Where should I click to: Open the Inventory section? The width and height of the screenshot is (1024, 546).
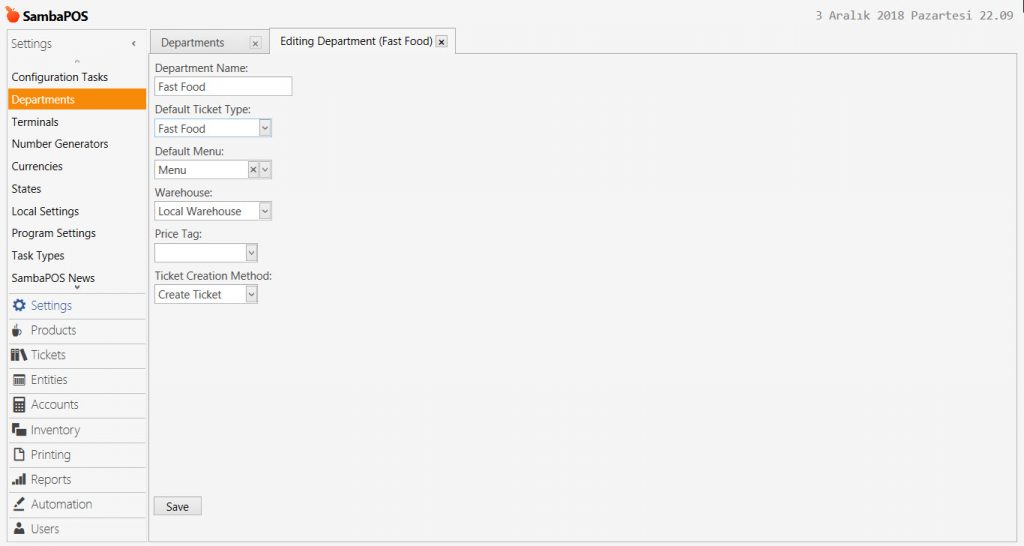(77, 430)
